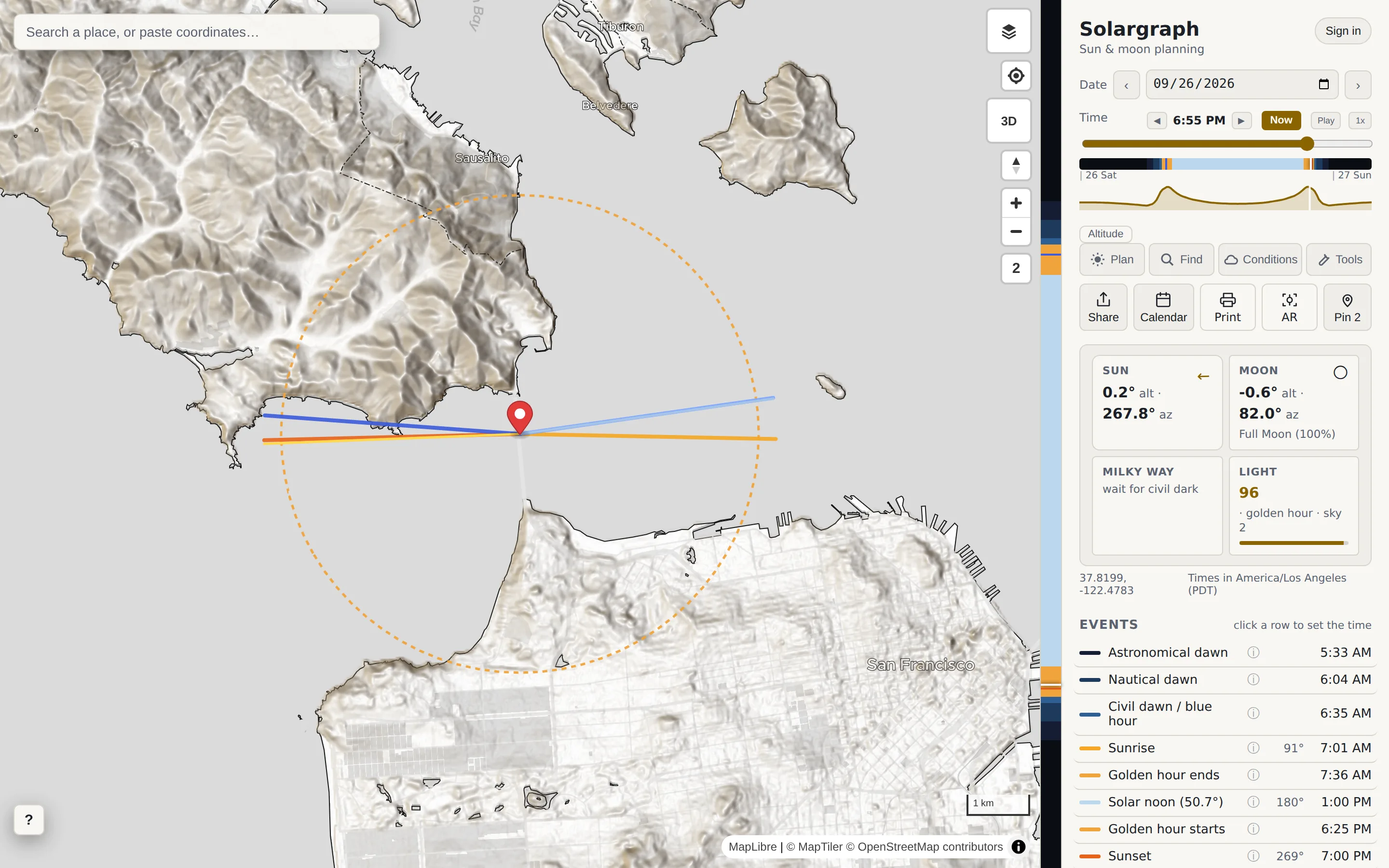
Task: Click the day/night color timeline bar
Action: click(1225, 163)
